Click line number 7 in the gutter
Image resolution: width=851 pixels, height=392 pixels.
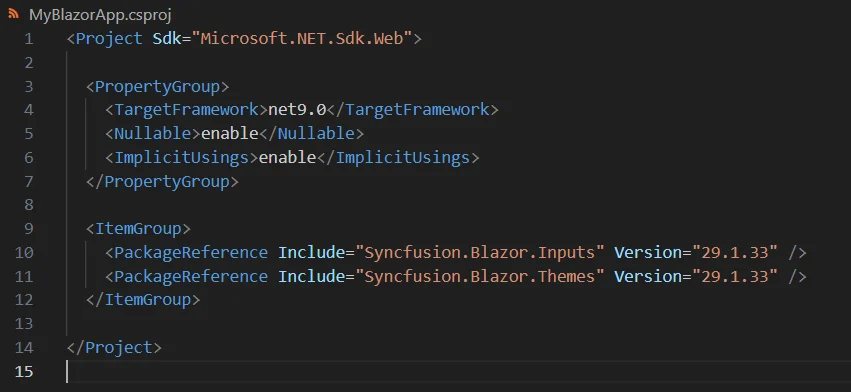tap(28, 181)
